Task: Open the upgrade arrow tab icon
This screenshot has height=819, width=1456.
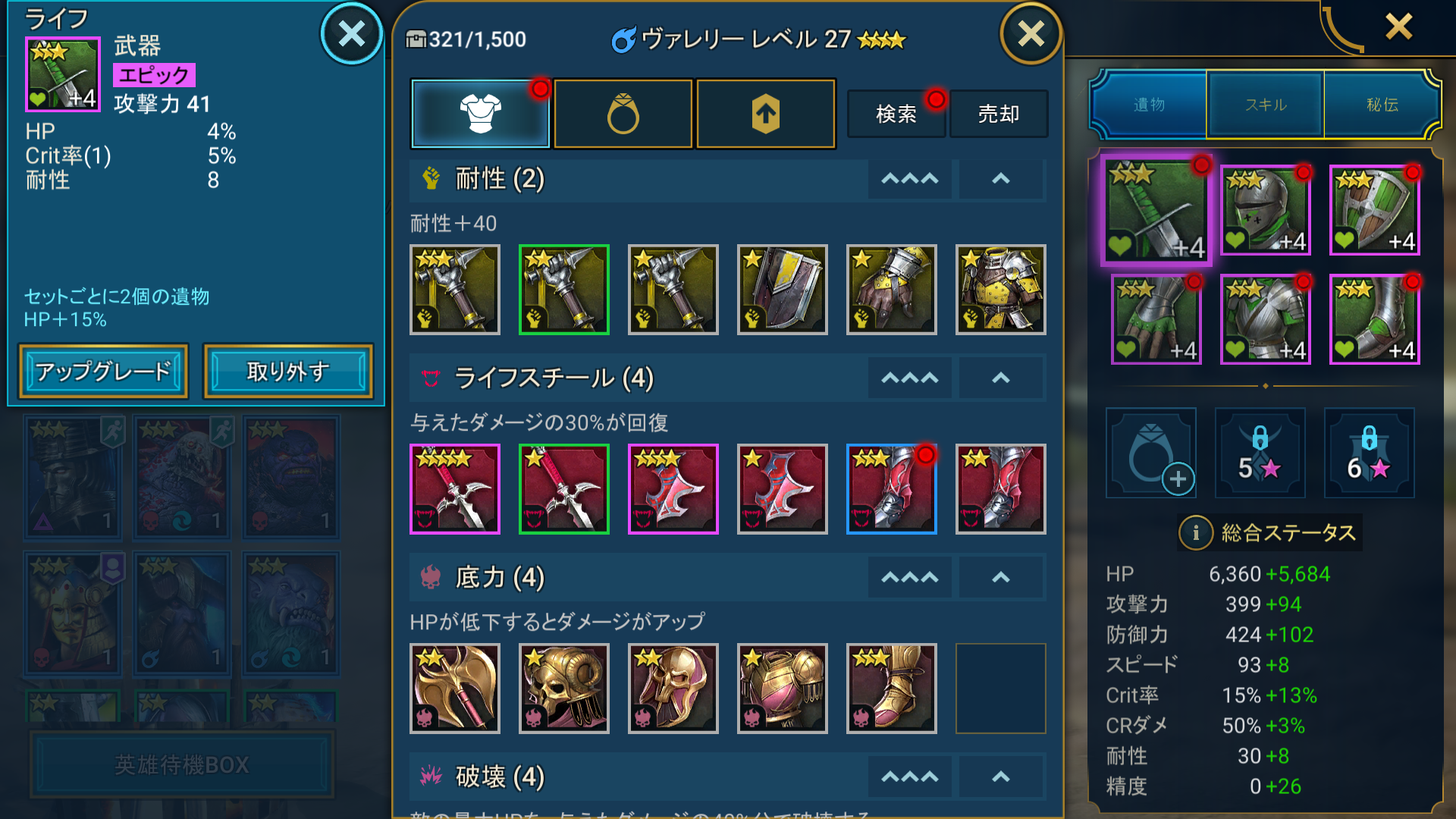Action: pyautogui.click(x=765, y=114)
